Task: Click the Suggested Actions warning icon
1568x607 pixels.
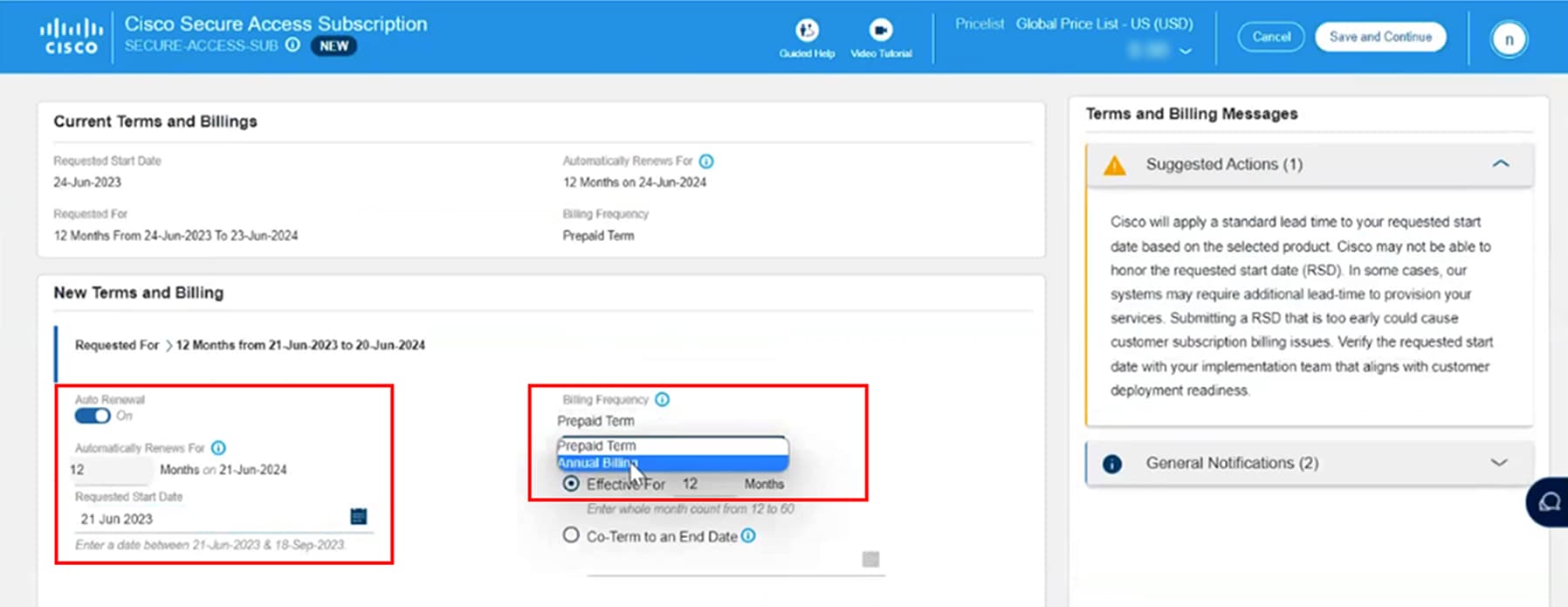Action: [x=1114, y=165]
